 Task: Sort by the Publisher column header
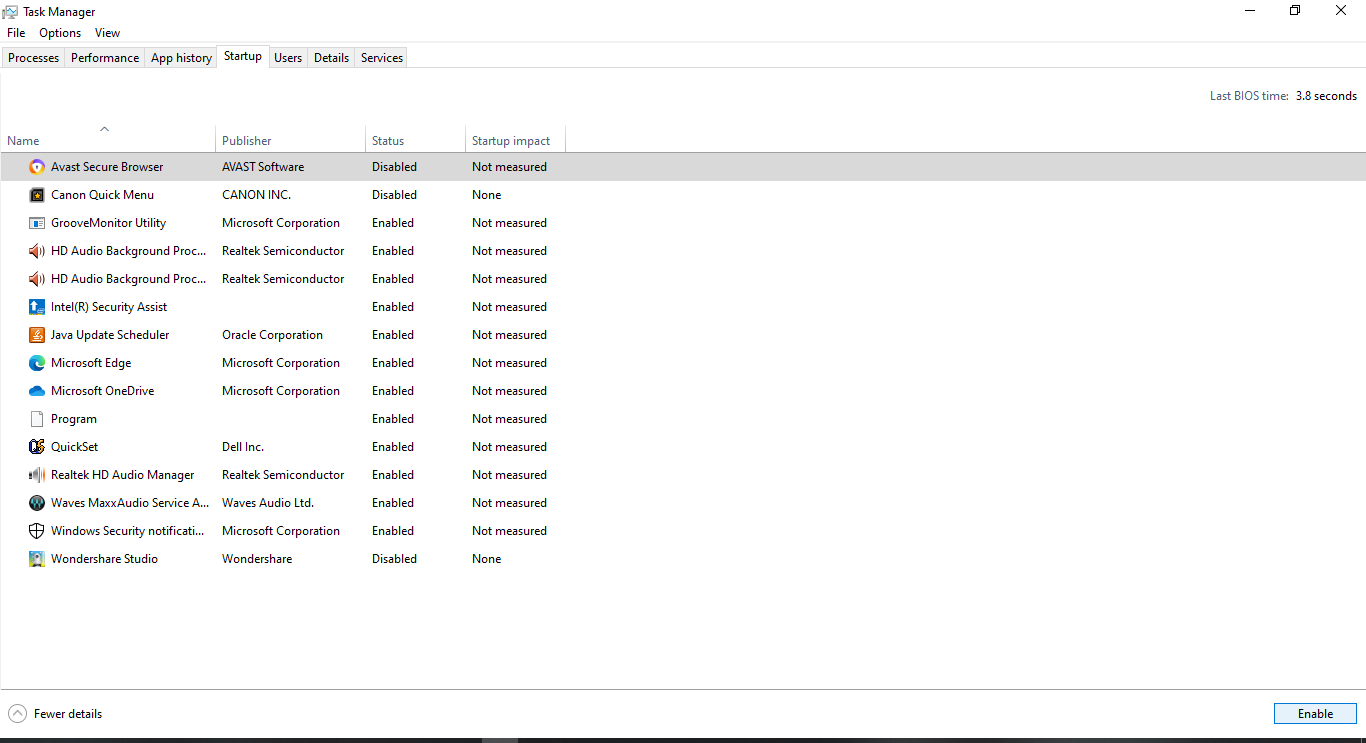tap(290, 138)
